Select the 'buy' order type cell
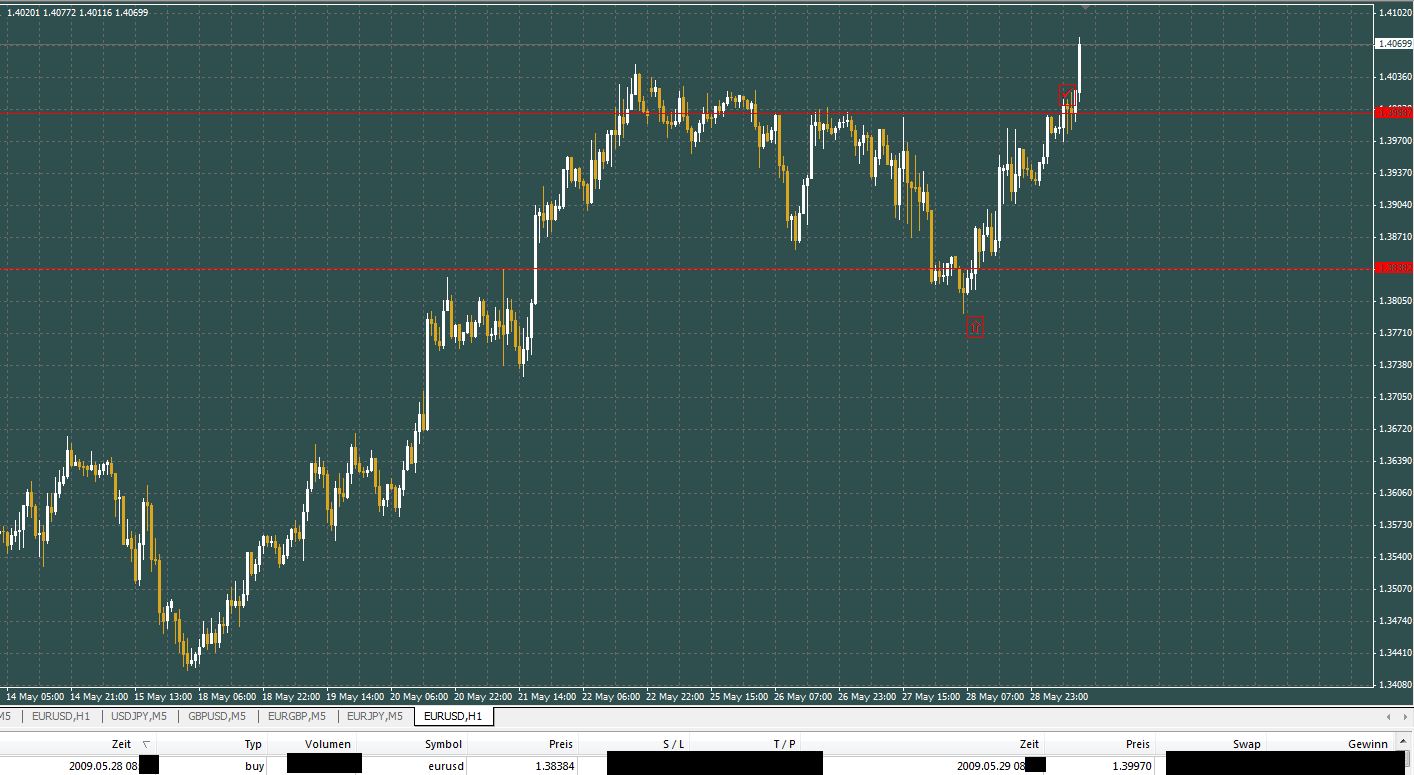The height and width of the screenshot is (775, 1414). point(254,766)
